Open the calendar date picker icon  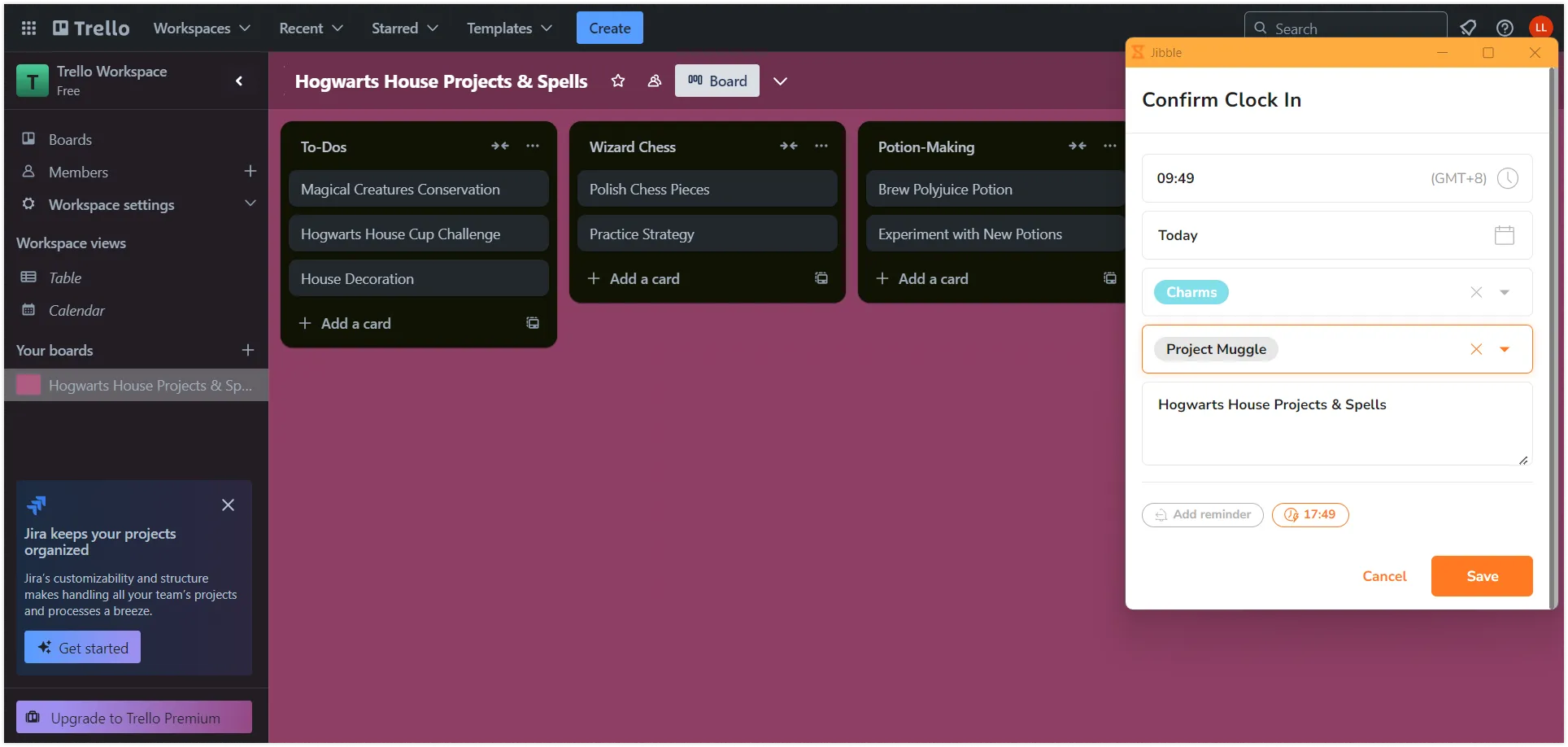(x=1504, y=235)
